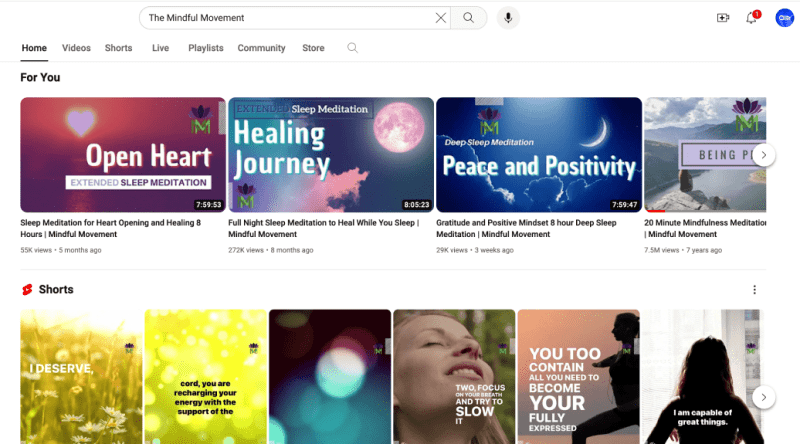Click the Shorts section heading text
This screenshot has width=800, height=444.
coord(56,290)
